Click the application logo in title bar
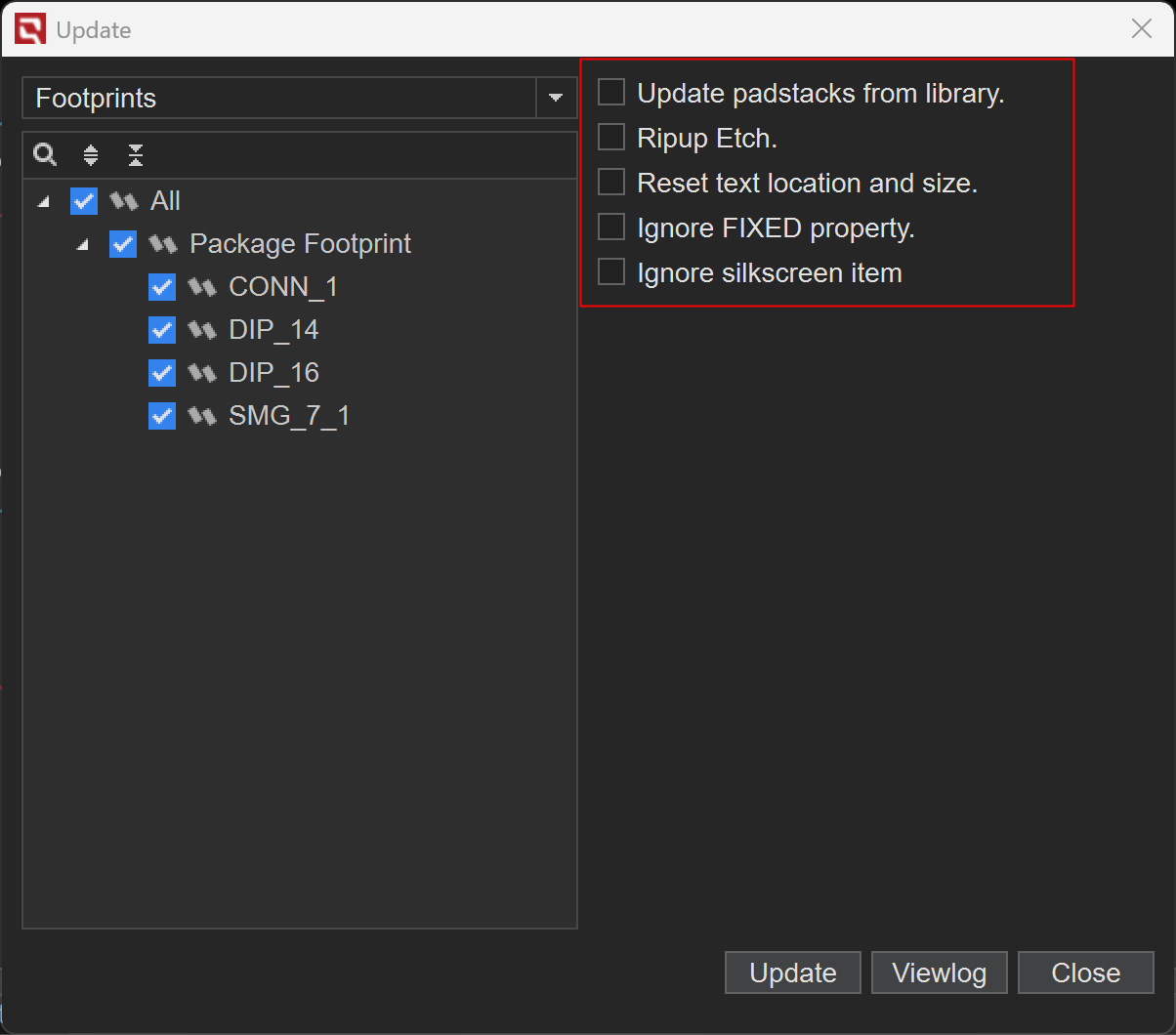Screen dimensions: 1176x1035 pos(30,30)
